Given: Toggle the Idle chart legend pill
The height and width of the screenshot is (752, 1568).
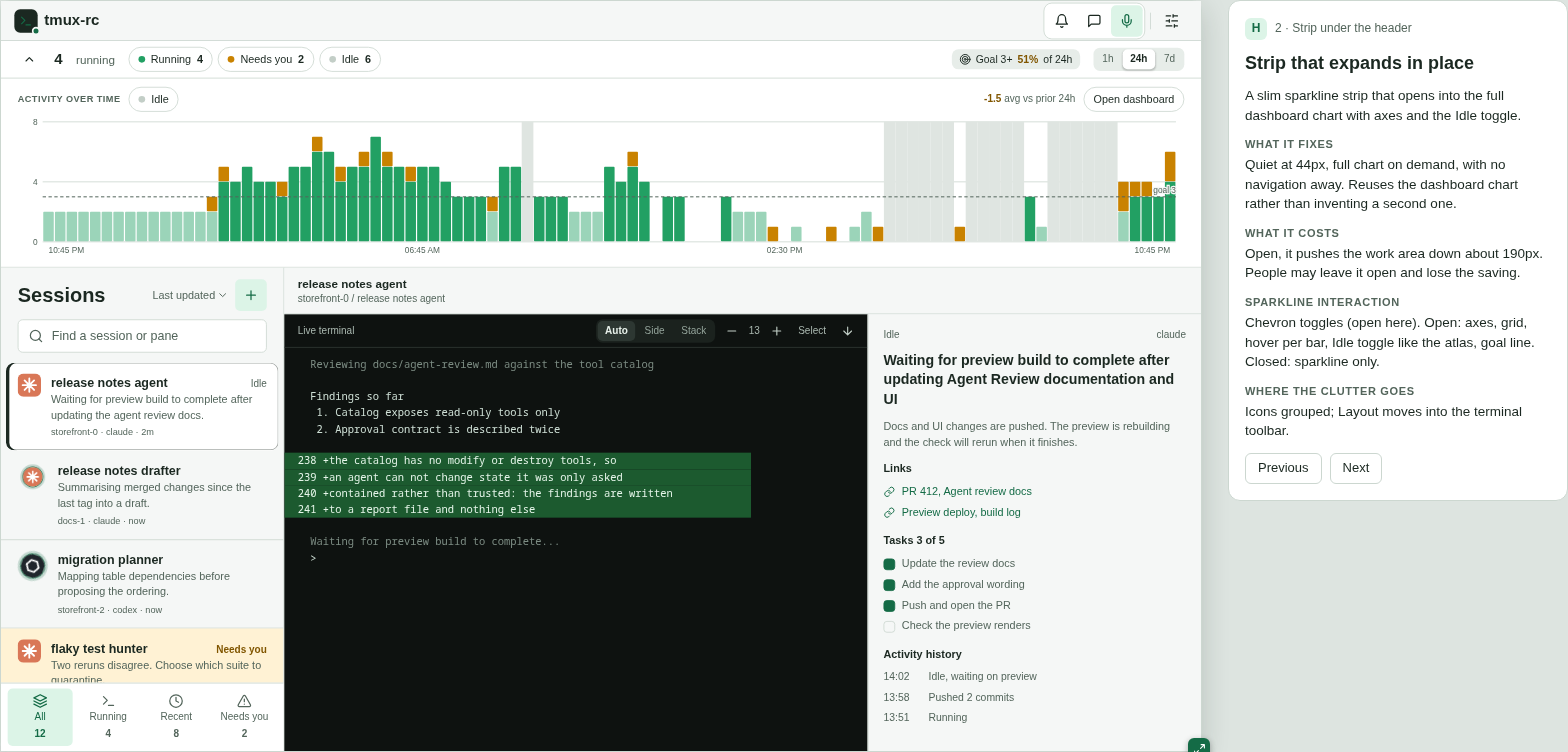Looking at the screenshot, I should pos(153,99).
